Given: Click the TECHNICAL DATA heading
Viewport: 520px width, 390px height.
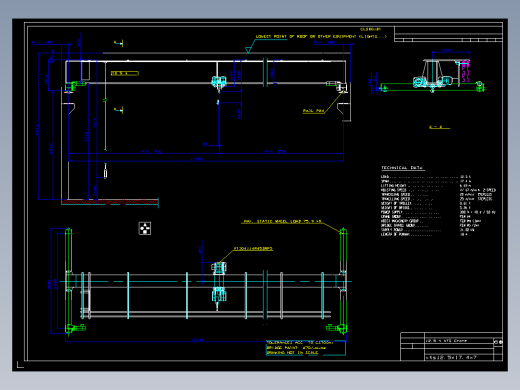Looking at the screenshot, I should (402, 168).
